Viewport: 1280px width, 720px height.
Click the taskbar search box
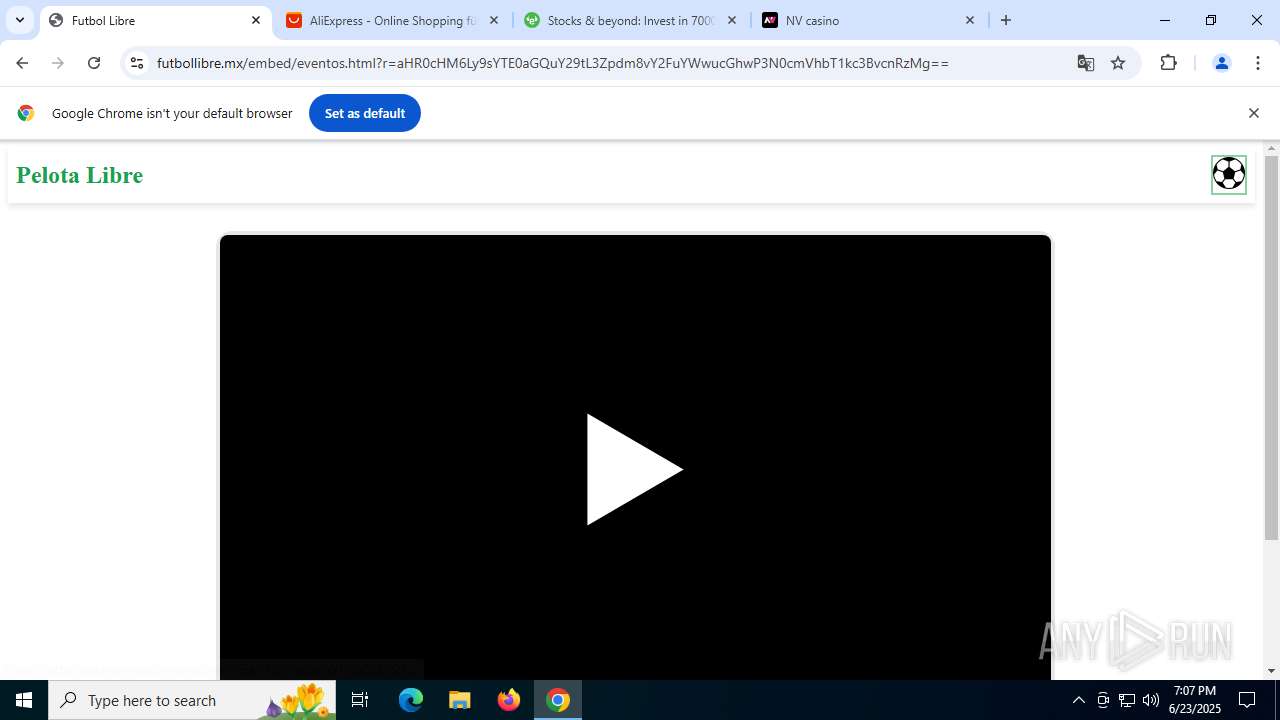[x=192, y=700]
